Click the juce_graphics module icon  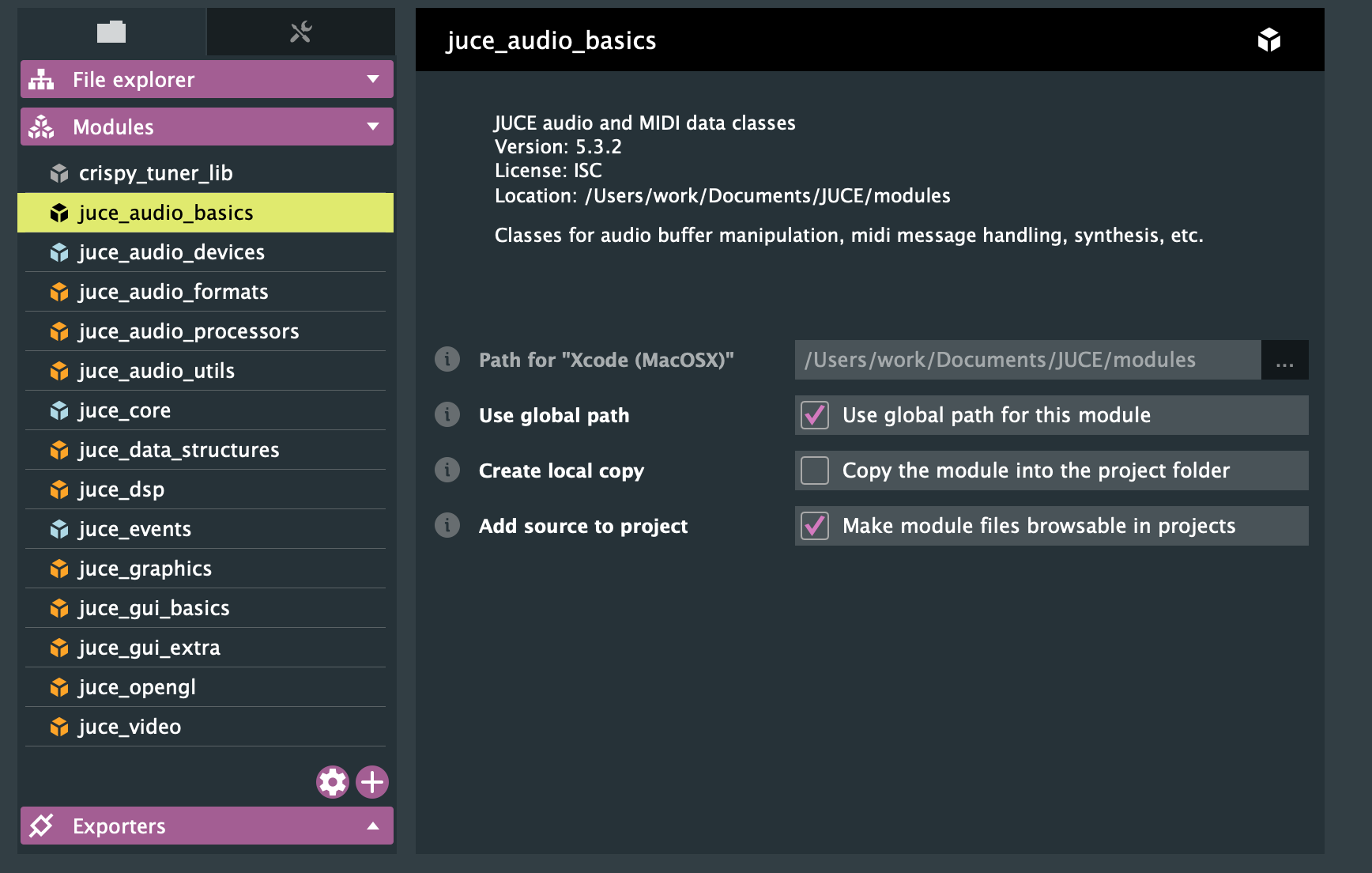[x=59, y=569]
